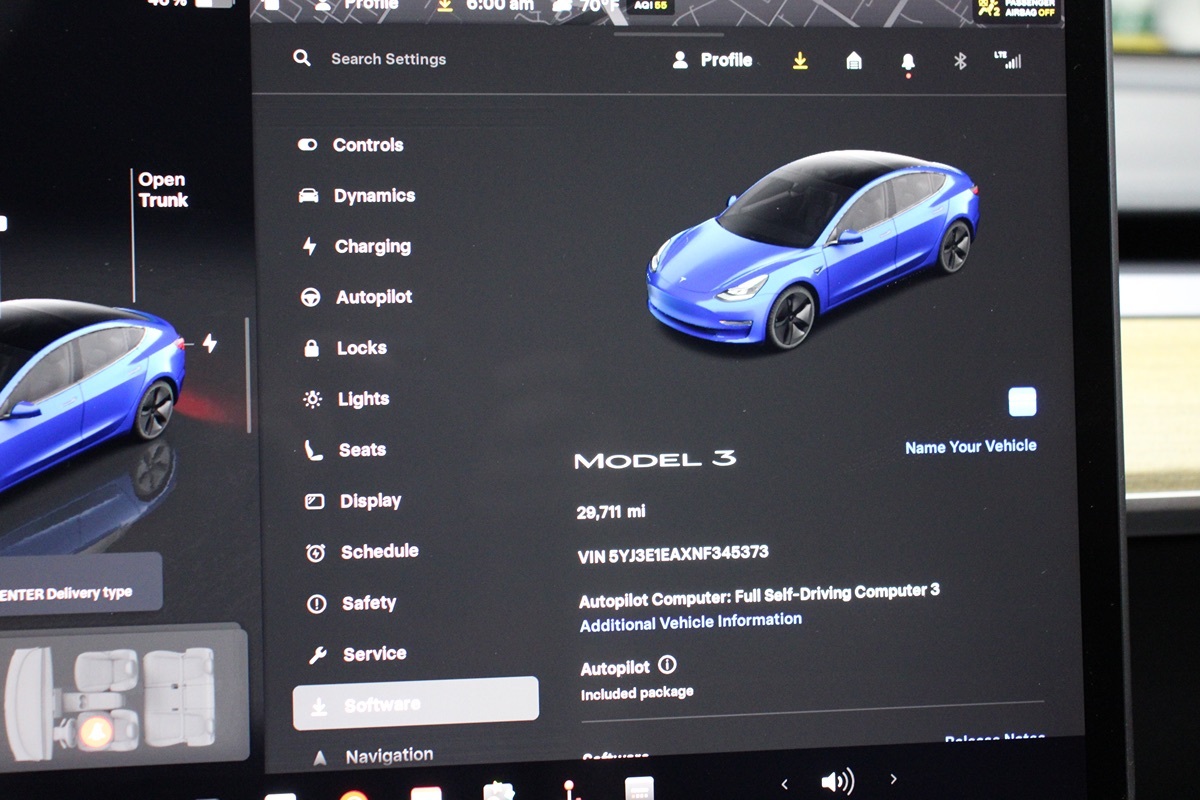This screenshot has height=800, width=1200.
Task: Select Charging in the settings sidebar
Action: pos(371,246)
